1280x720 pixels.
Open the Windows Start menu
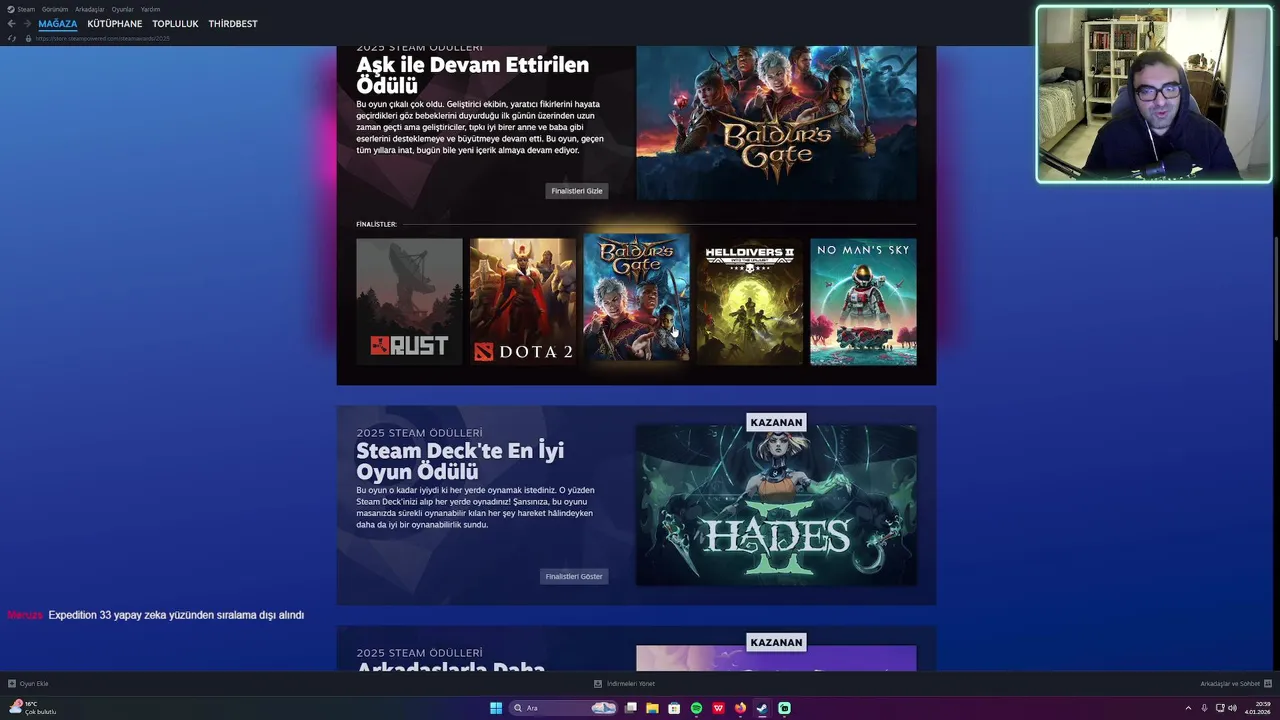pyautogui.click(x=496, y=708)
